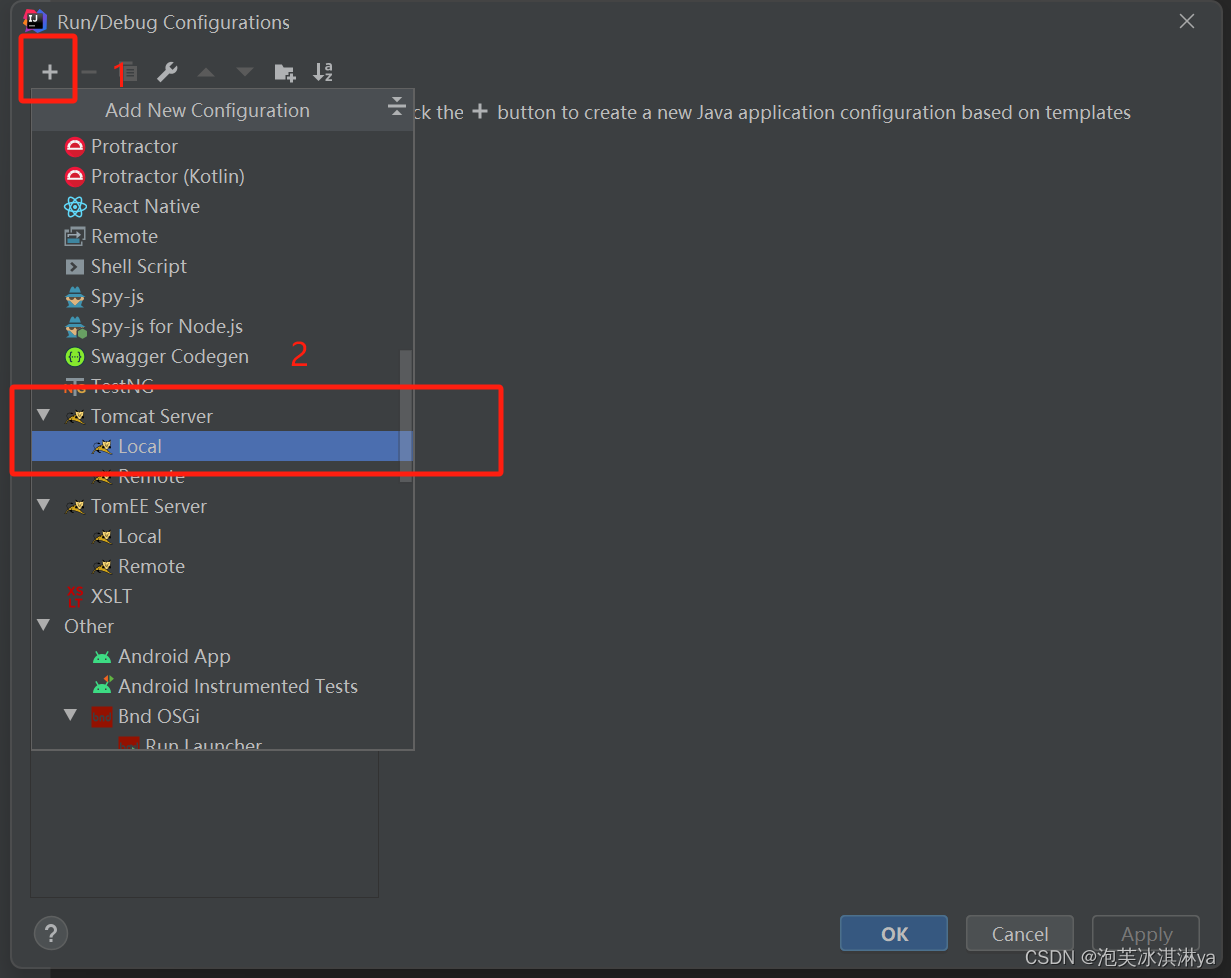Viewport: 1231px width, 978px height.
Task: Click the 'Spy-js for Node.js' entry text
Action: click(x=167, y=326)
